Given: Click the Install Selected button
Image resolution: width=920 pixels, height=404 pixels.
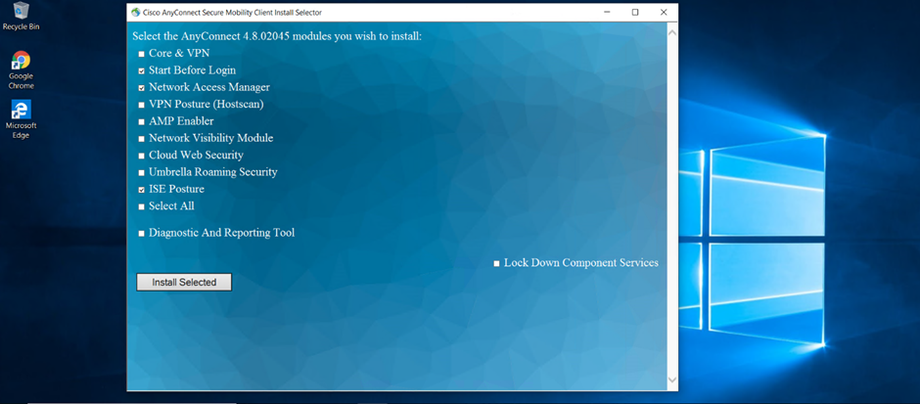Looking at the screenshot, I should tap(184, 282).
